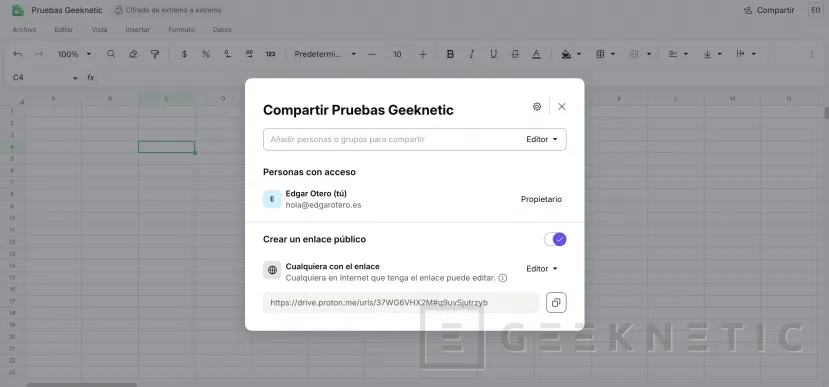The image size is (829, 387).
Task: Apply percent format icon
Action: [x=206, y=54]
